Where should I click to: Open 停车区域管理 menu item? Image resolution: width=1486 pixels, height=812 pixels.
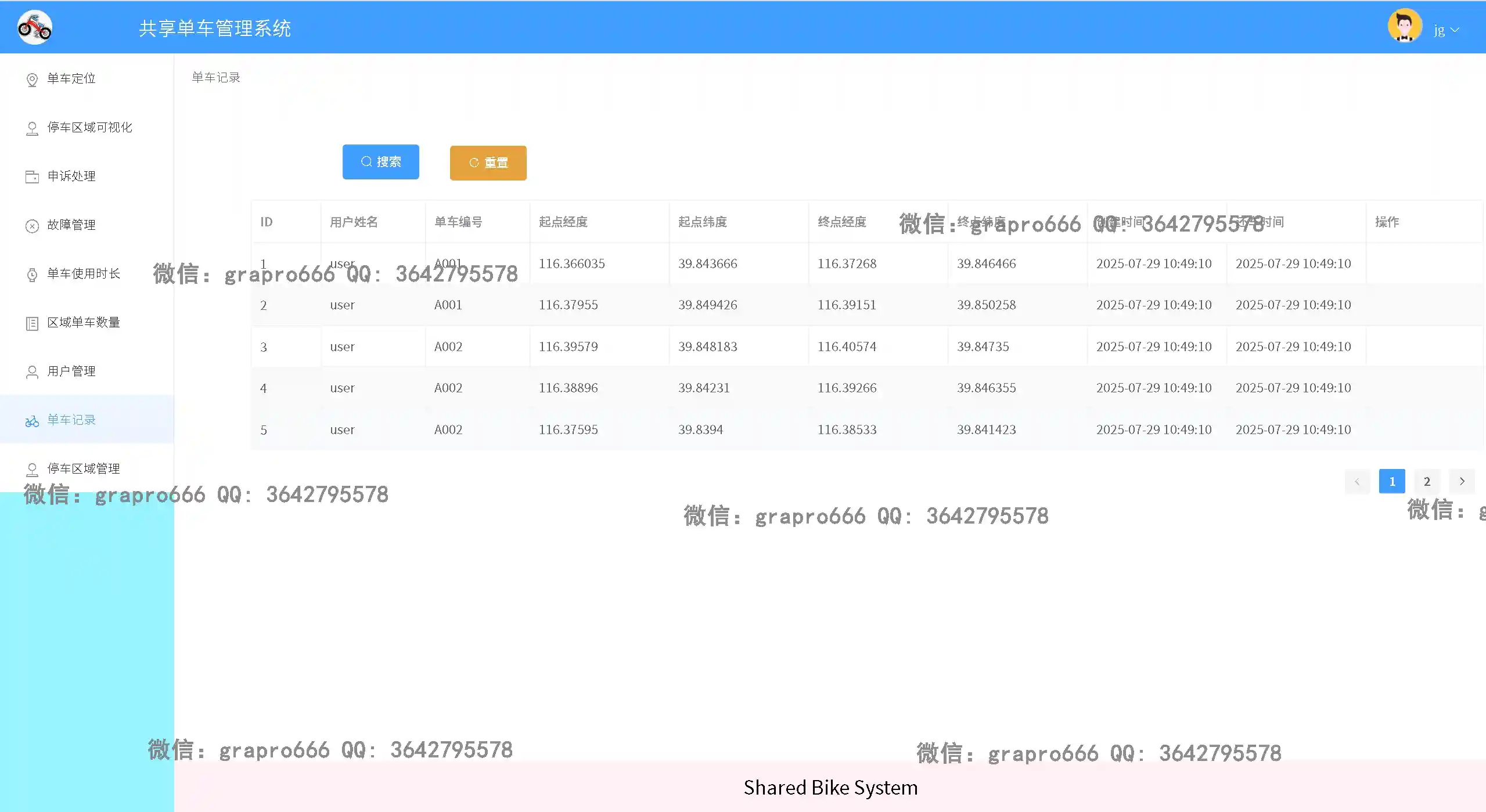point(83,468)
